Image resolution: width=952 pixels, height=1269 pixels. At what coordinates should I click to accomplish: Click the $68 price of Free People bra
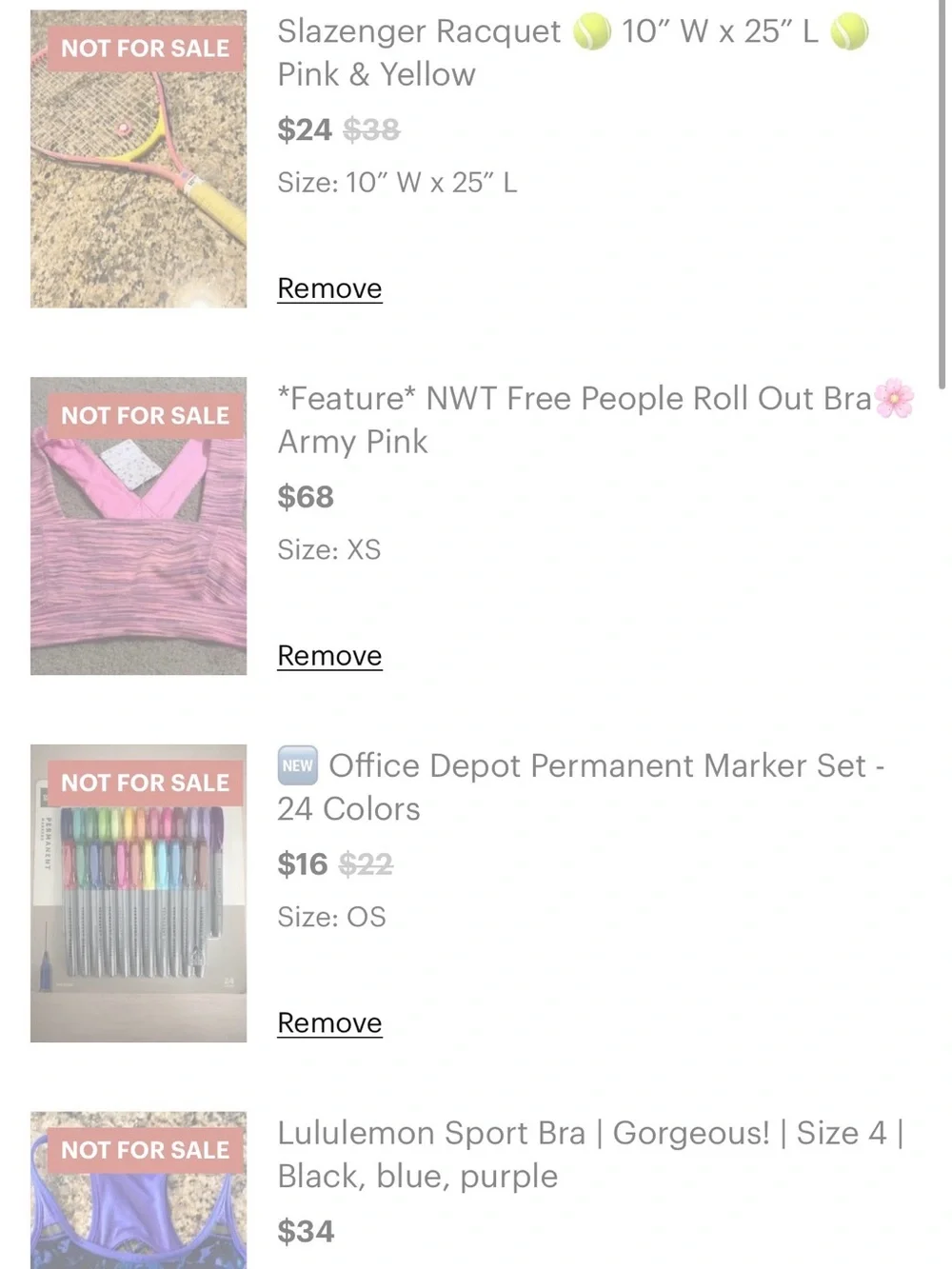(306, 497)
